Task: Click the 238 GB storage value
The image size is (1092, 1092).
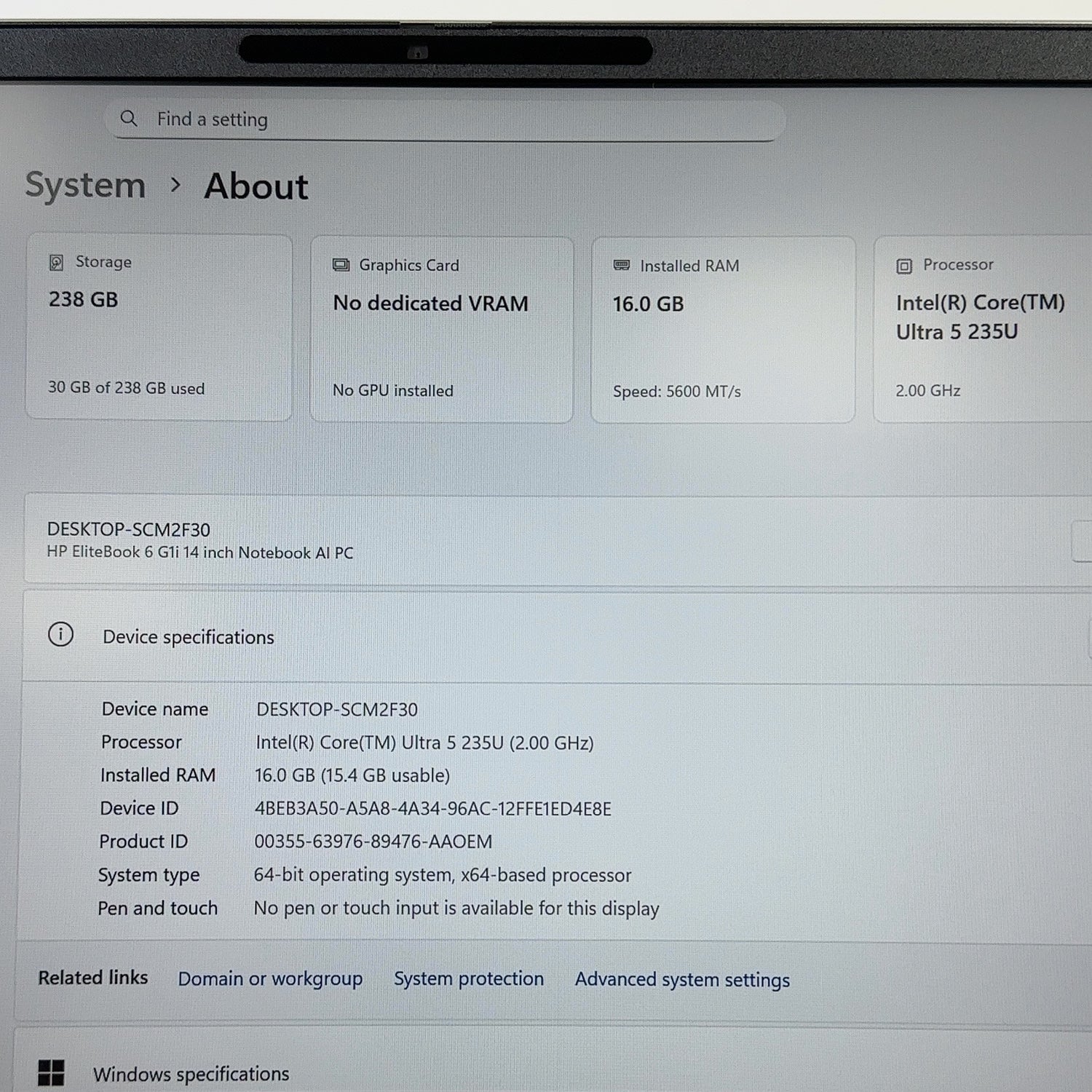Action: point(83,299)
